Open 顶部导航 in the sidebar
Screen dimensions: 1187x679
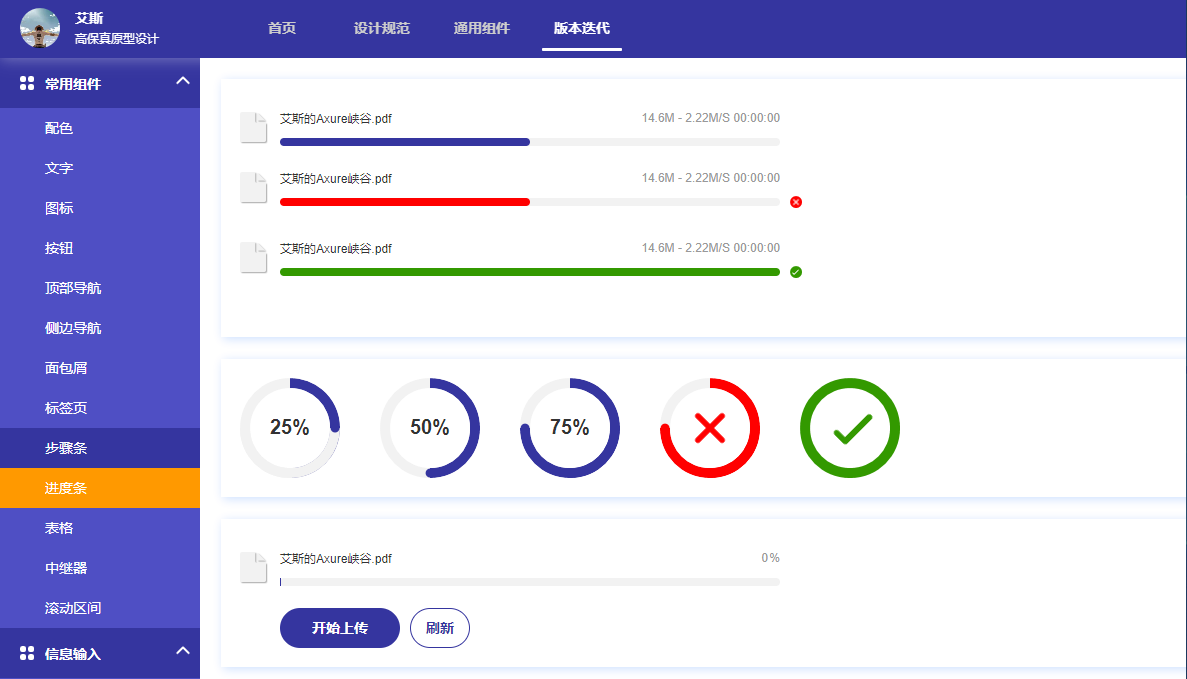pyautogui.click(x=100, y=288)
